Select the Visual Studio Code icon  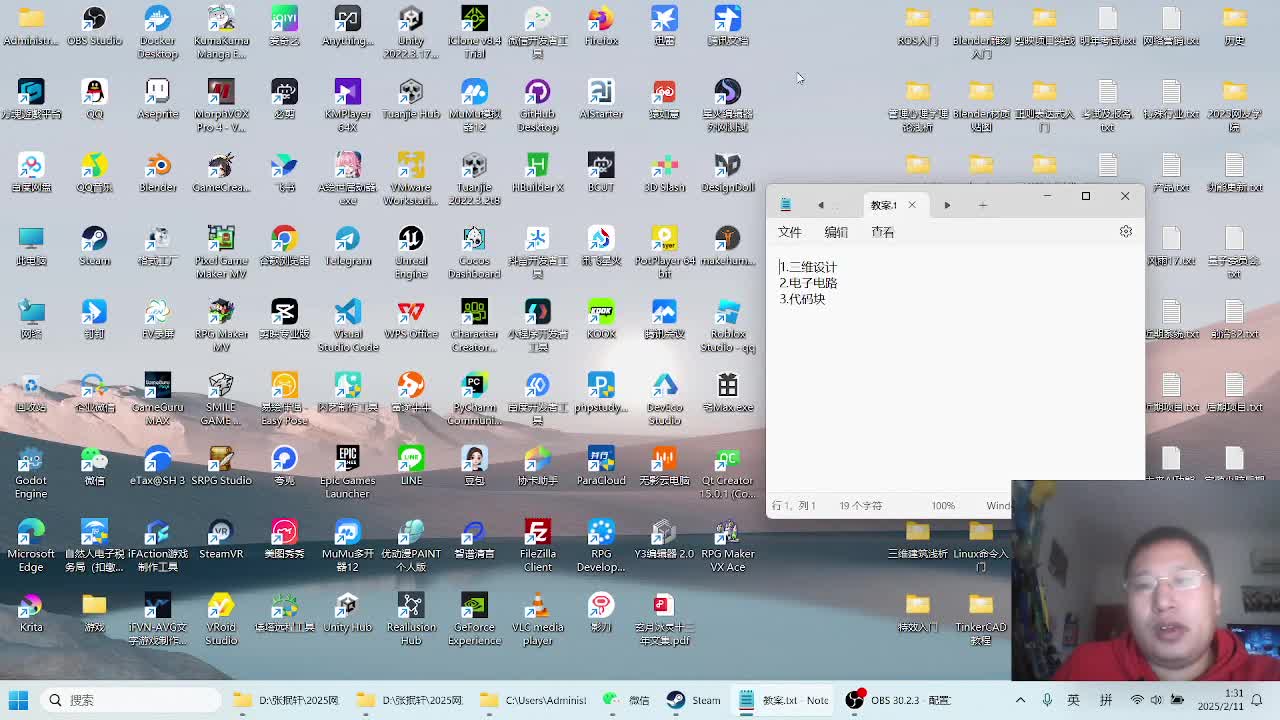coord(348,326)
